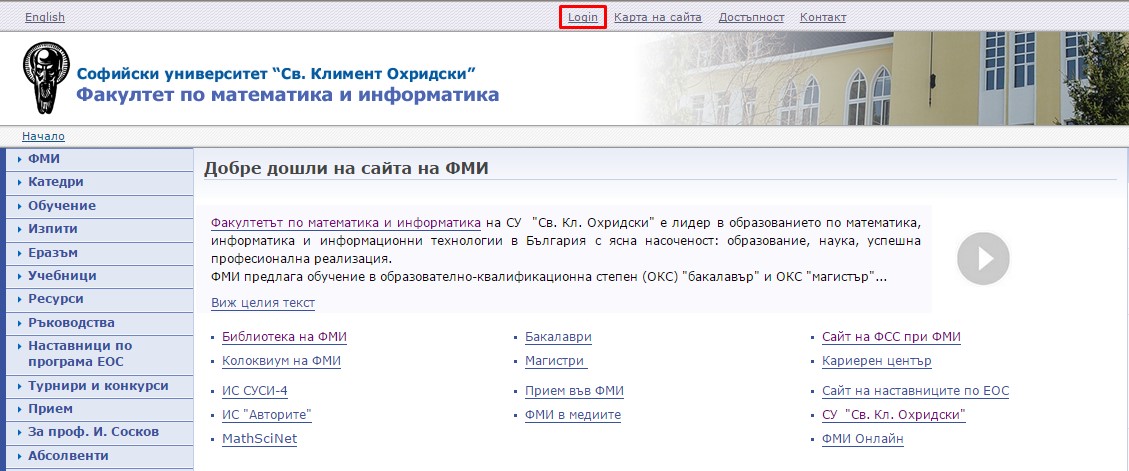Expand the Ръководства sidebar menu item

point(99,323)
